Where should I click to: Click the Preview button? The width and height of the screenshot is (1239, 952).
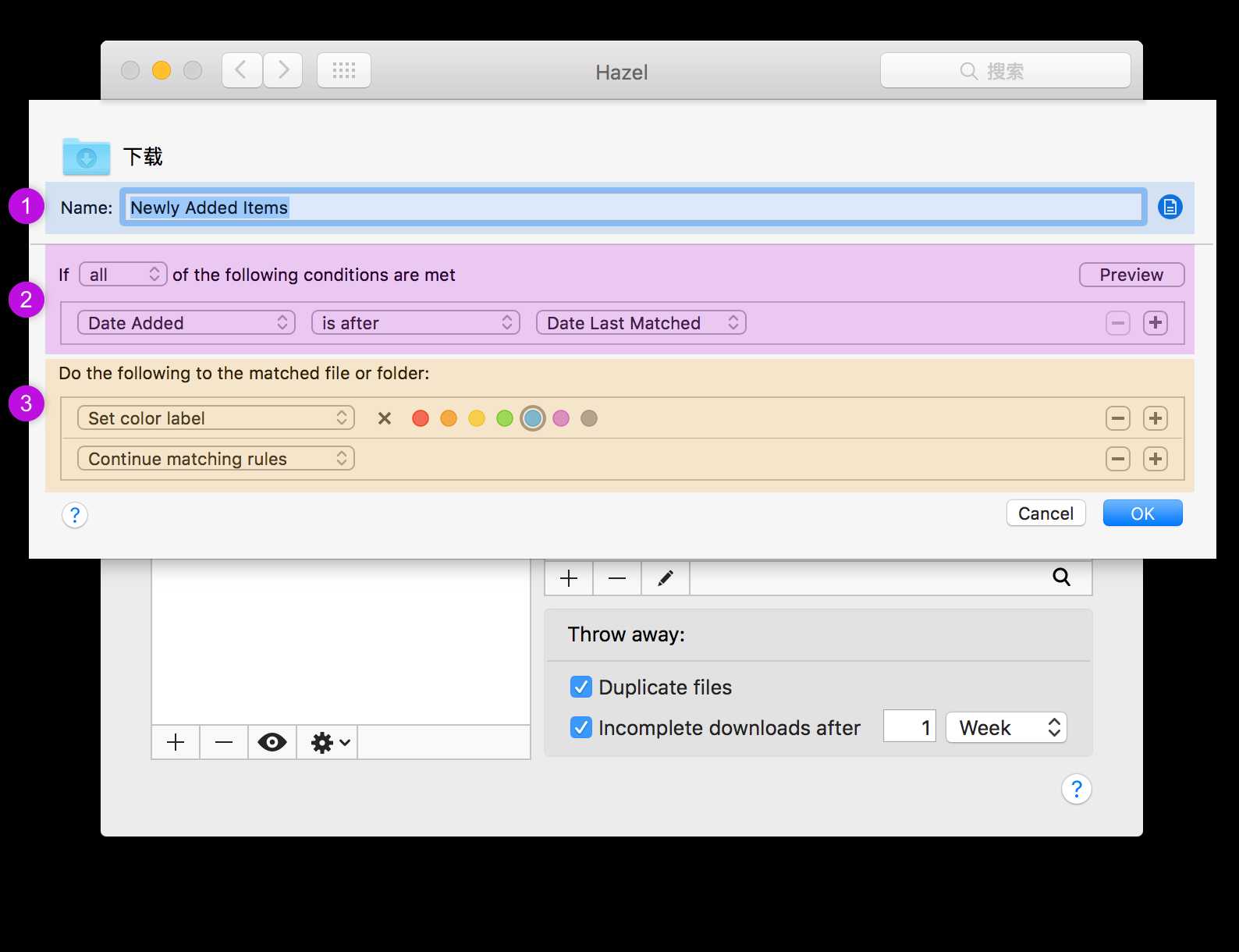tap(1131, 275)
